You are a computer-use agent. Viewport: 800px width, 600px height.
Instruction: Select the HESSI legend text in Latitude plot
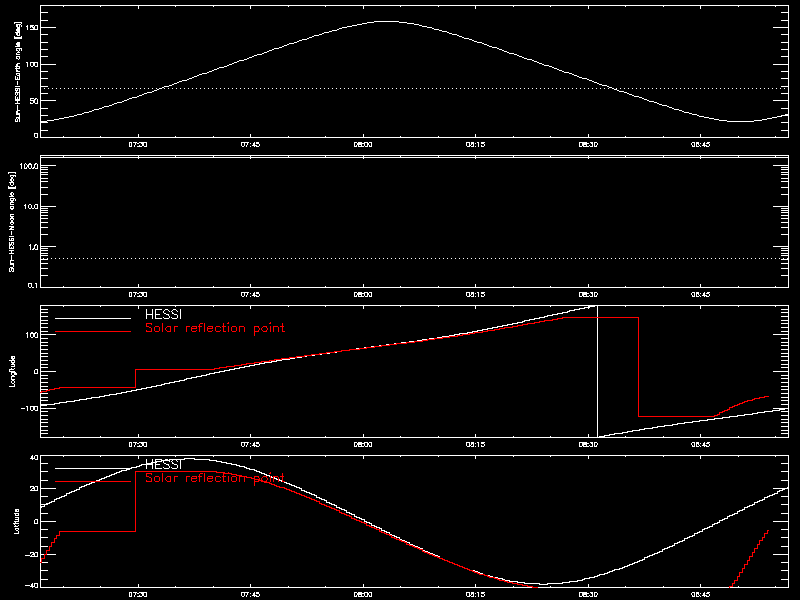click(x=163, y=464)
